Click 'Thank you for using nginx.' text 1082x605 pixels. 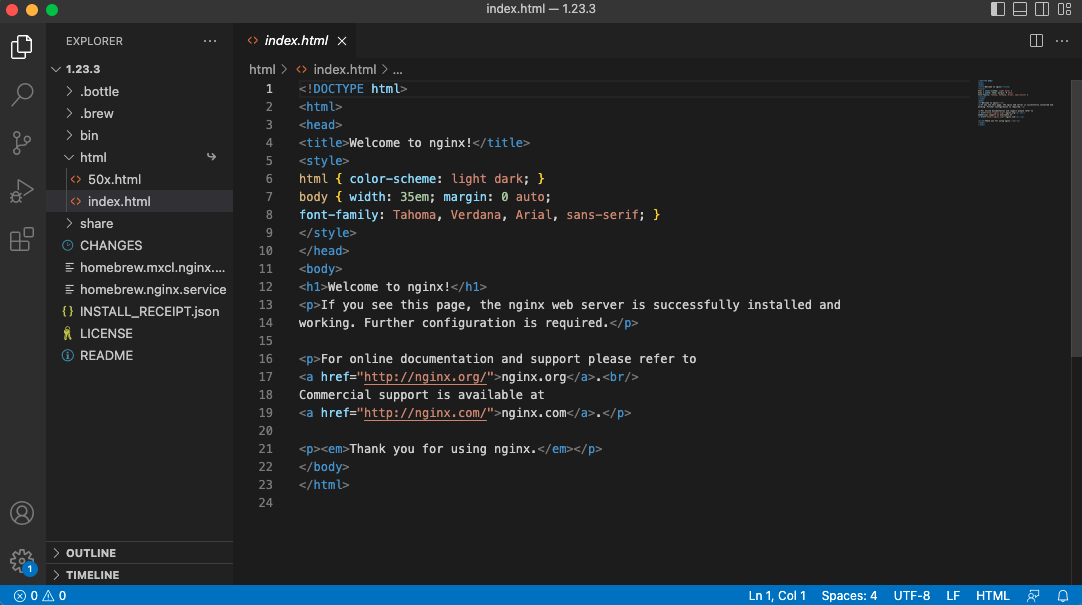tap(442, 449)
